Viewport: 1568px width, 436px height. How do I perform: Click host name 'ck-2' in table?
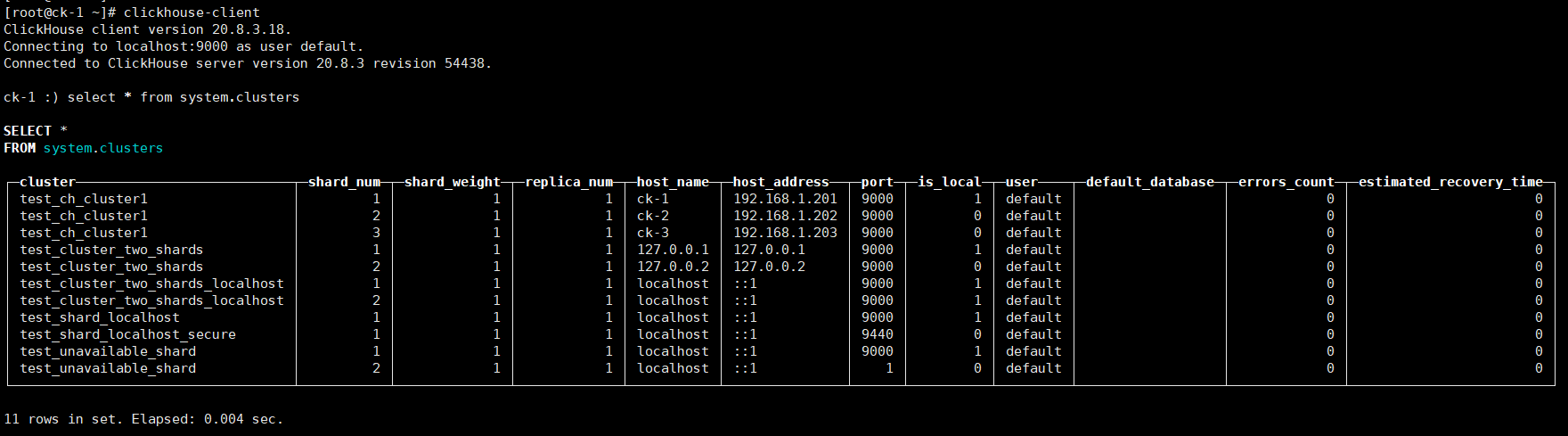[653, 216]
